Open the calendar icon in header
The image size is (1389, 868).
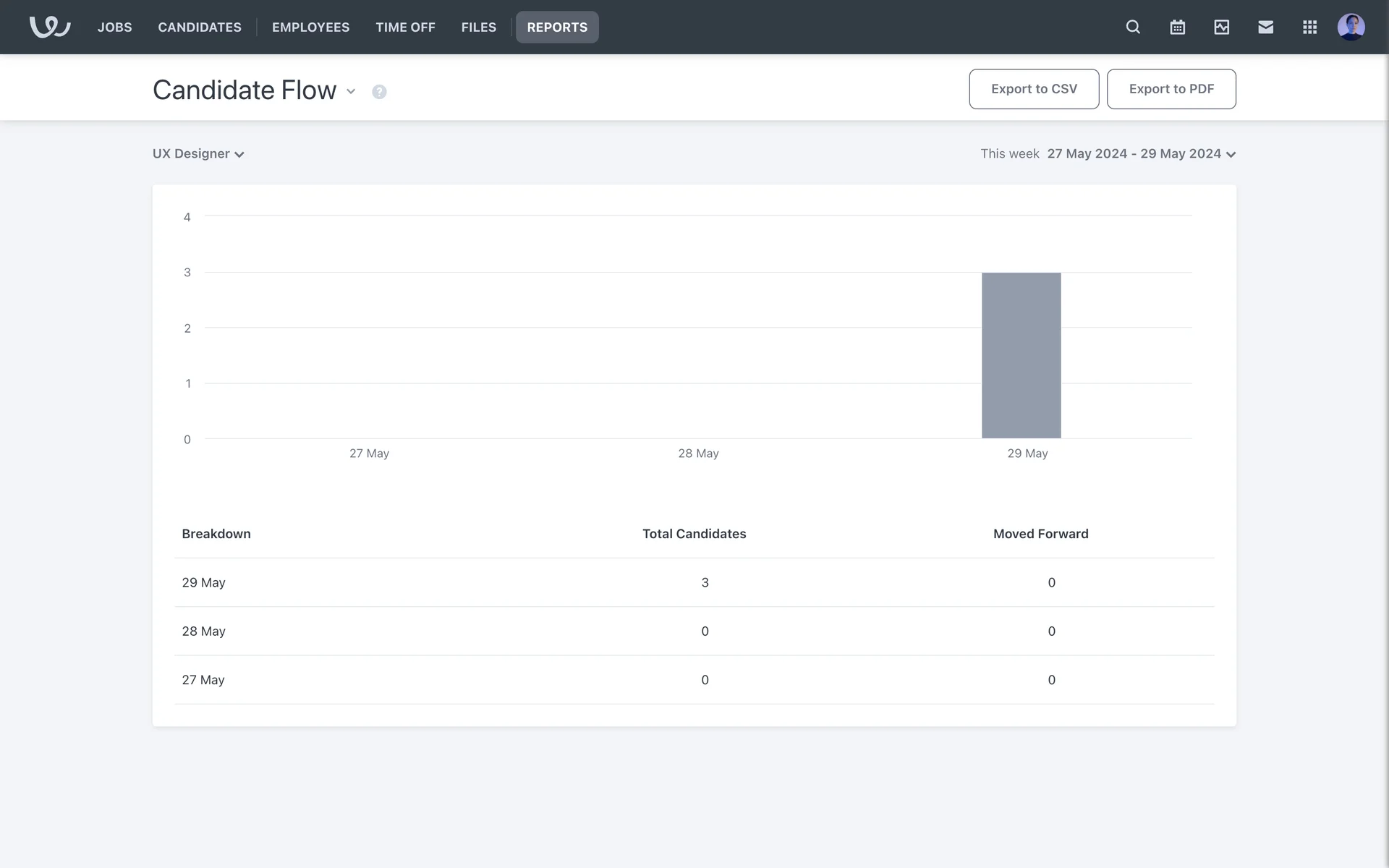[x=1177, y=27]
